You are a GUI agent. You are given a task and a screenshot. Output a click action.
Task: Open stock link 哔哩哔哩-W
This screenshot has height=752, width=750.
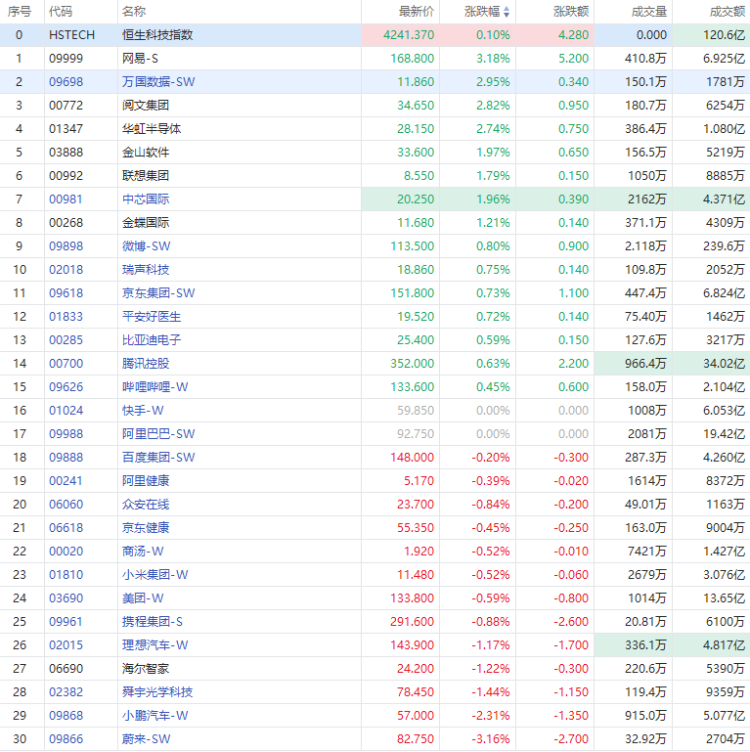pos(155,387)
